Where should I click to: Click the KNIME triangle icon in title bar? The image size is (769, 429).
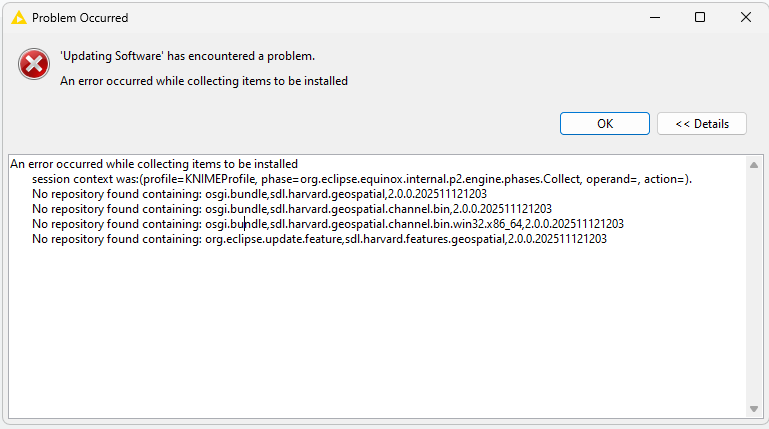(18, 18)
